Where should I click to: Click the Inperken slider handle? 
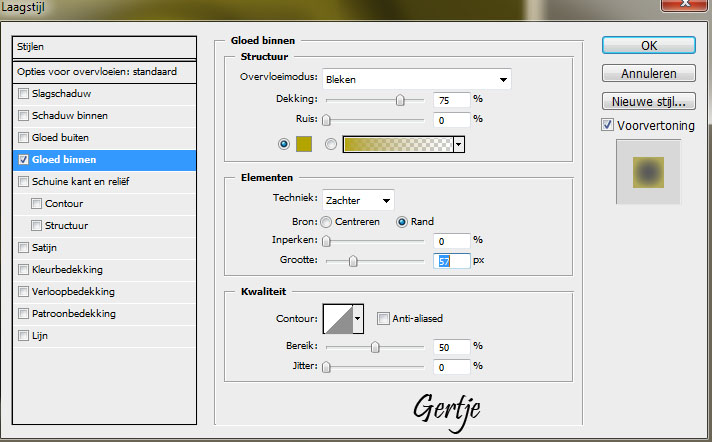click(326, 241)
